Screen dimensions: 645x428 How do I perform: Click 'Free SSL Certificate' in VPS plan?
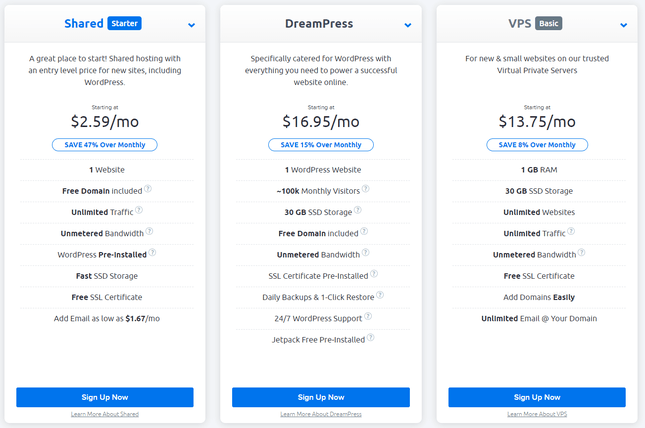coord(539,276)
